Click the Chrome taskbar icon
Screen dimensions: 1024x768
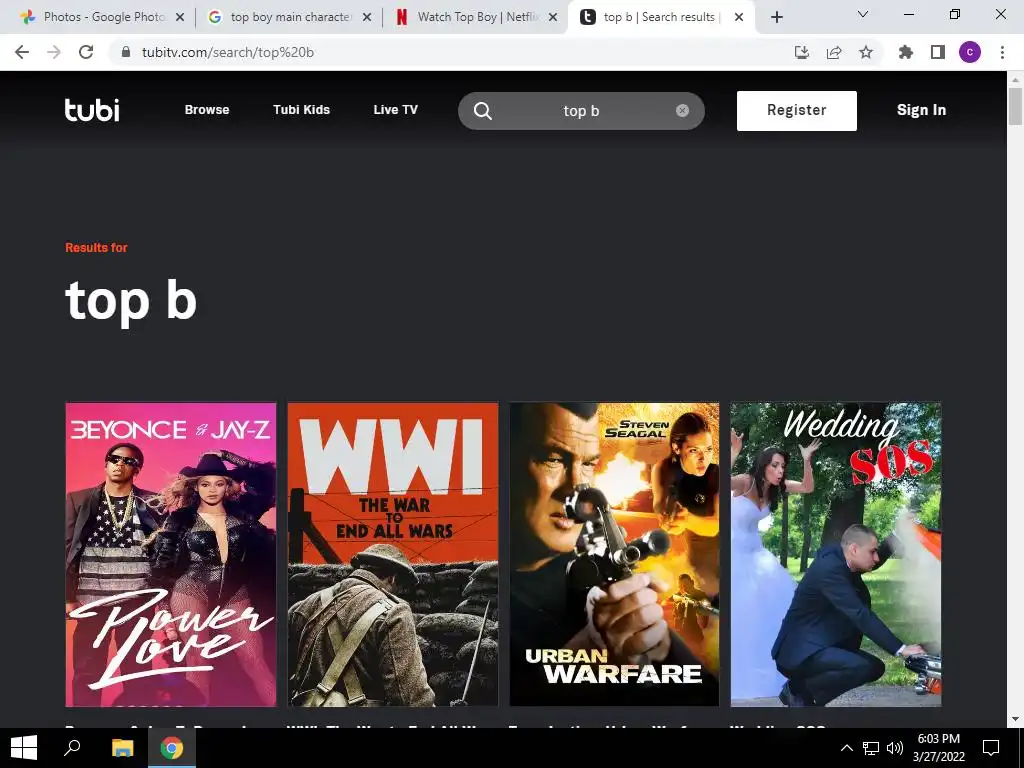pyautogui.click(x=172, y=748)
